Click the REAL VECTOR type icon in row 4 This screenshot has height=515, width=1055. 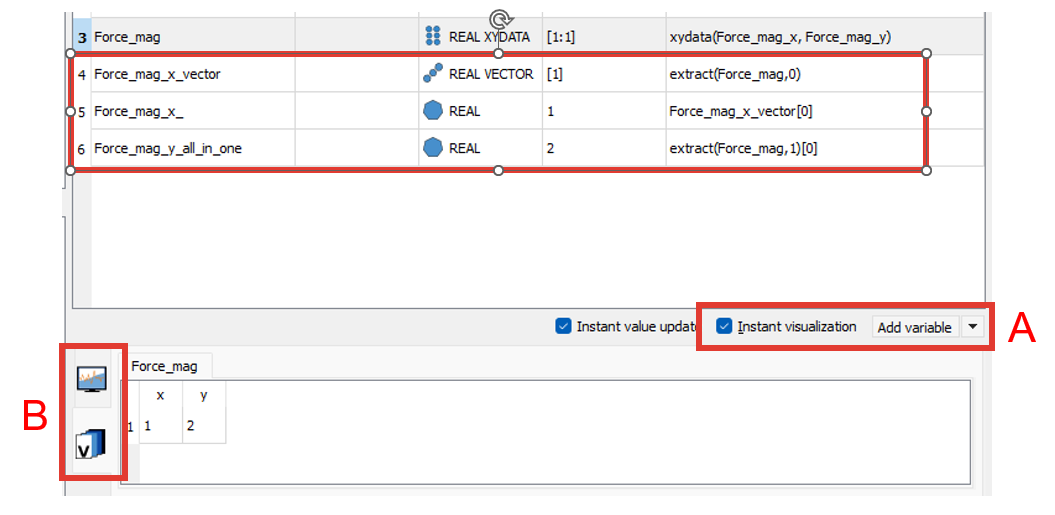(433, 73)
